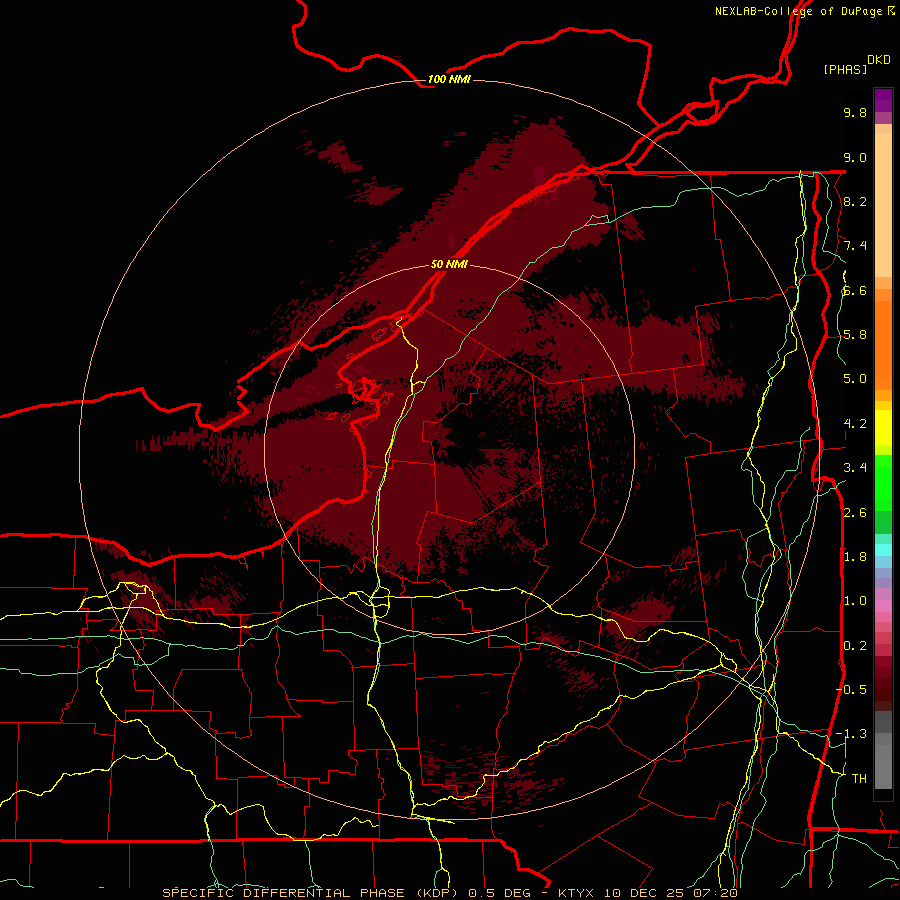
Task: Click the 5.8 value on the scale
Action: (855, 335)
